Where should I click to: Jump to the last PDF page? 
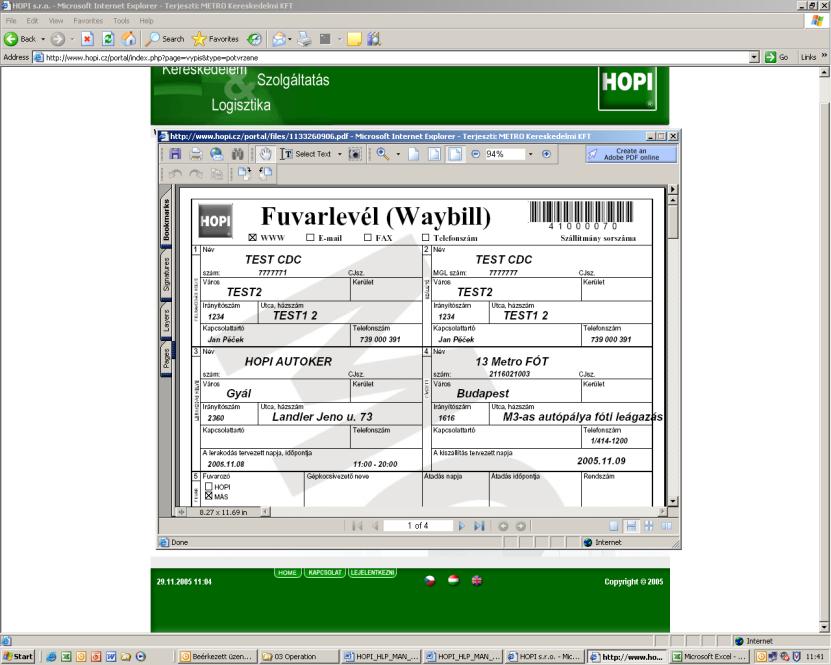[x=479, y=526]
